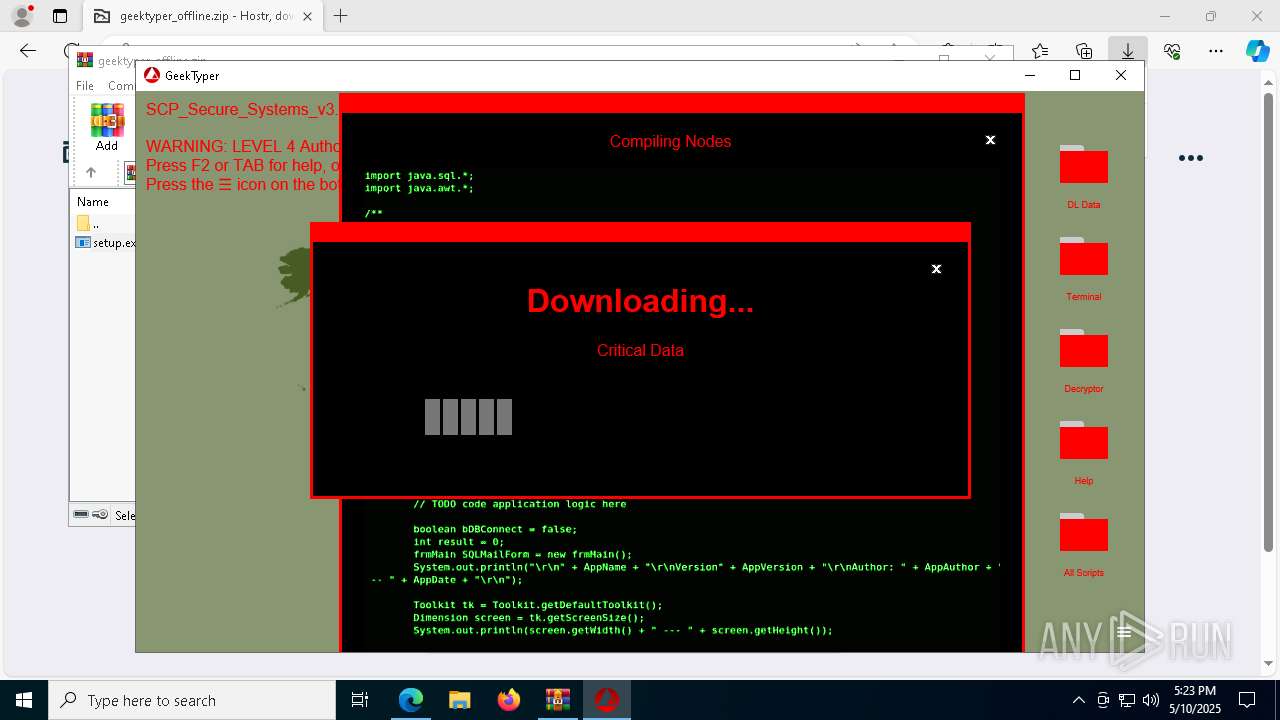Viewport: 1280px width, 720px height.
Task: Open File Explorer from taskbar
Action: [x=459, y=700]
